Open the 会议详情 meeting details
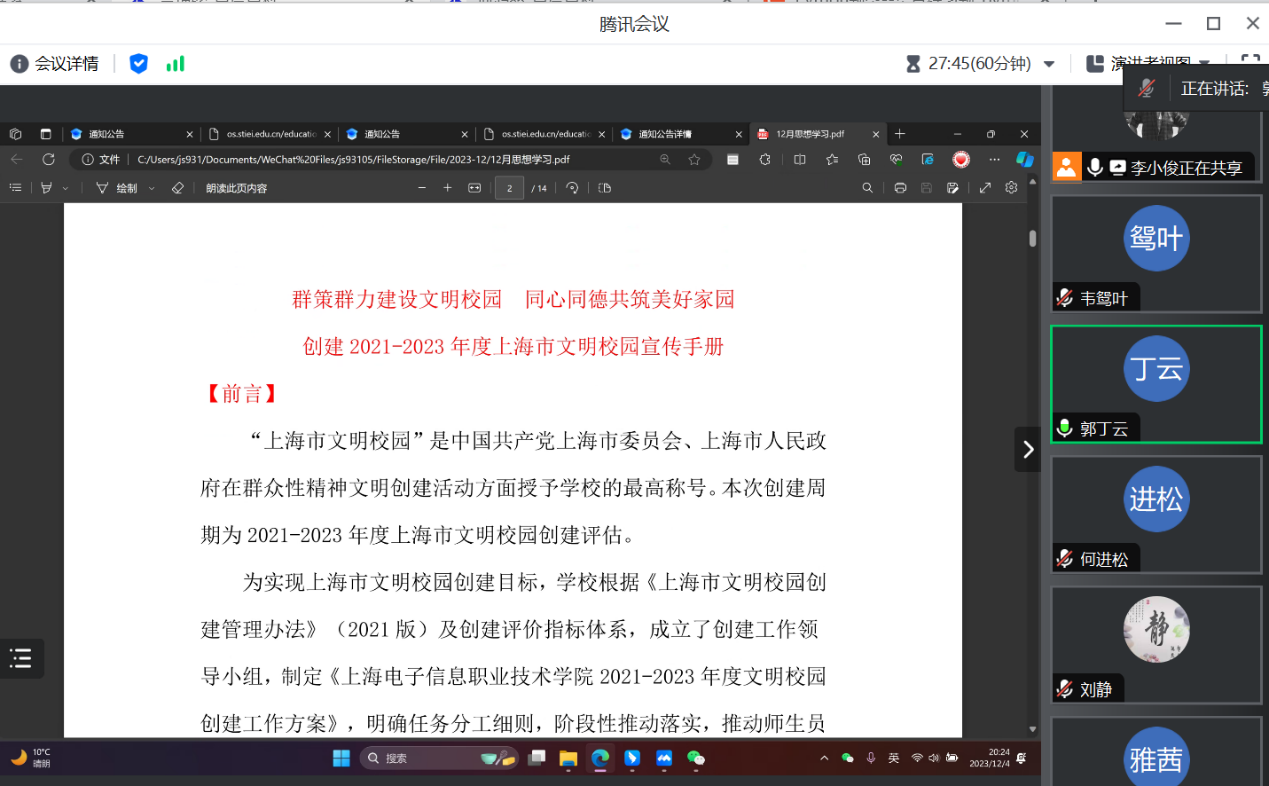Screen dimensions: 1269x786 tap(56, 64)
